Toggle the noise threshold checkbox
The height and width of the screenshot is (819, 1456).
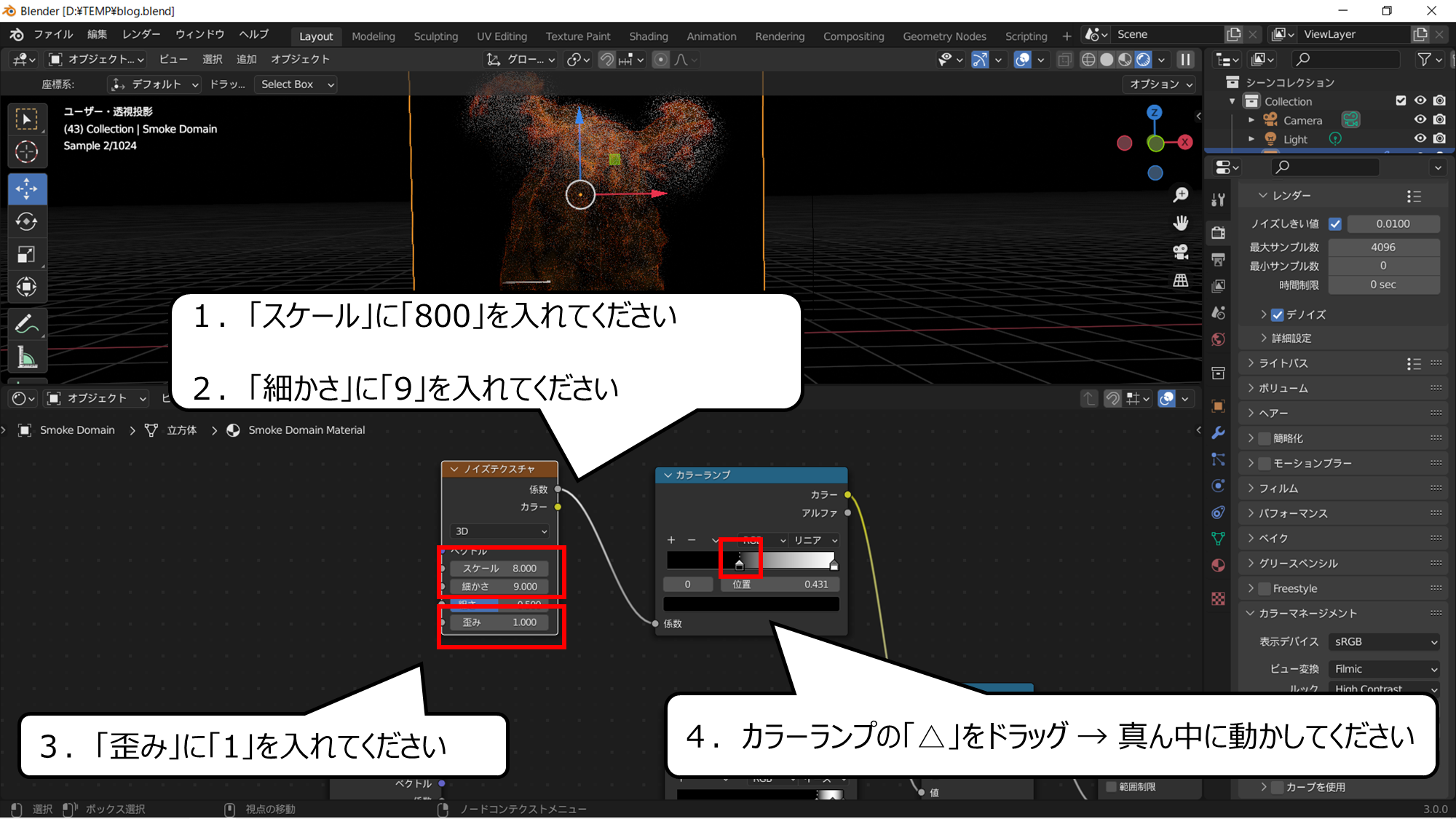pos(1335,224)
